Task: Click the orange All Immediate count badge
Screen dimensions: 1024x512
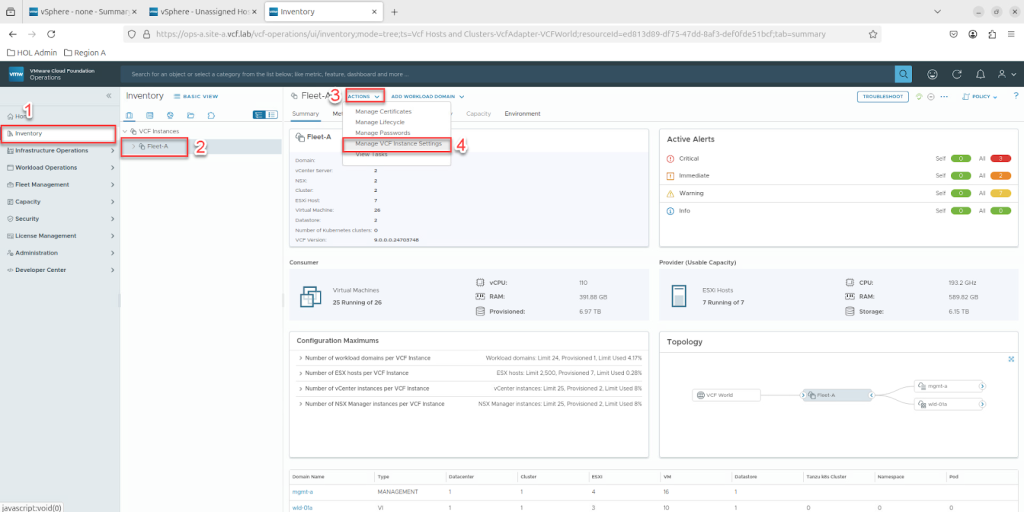Action: coord(1000,176)
